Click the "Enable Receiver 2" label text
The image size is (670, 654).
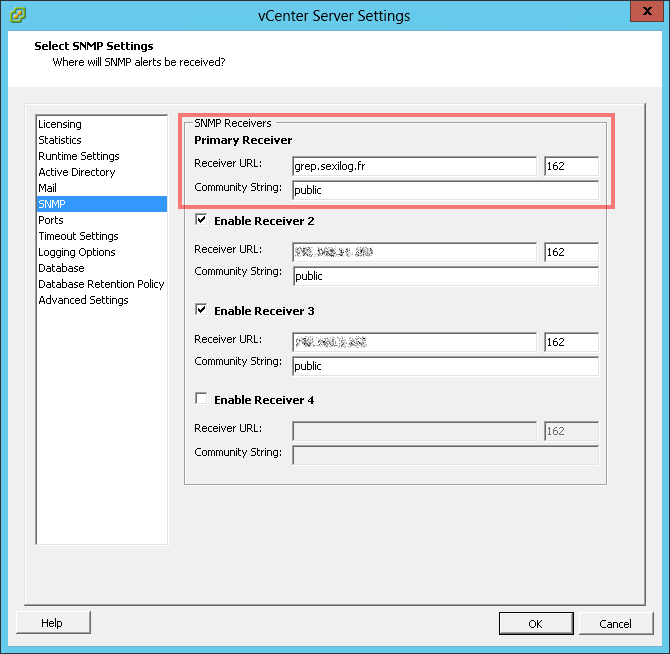(264, 221)
